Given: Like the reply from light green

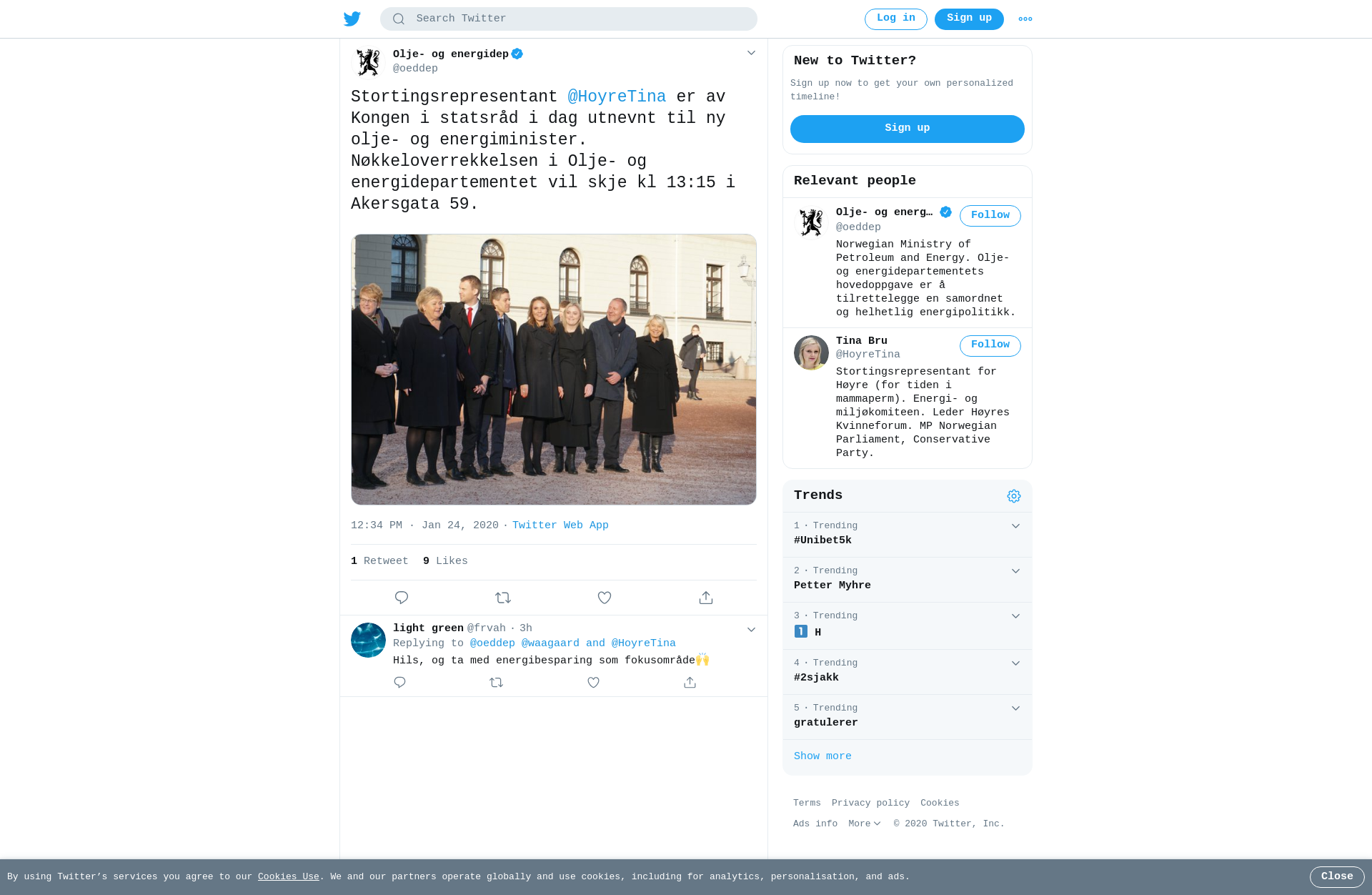Looking at the screenshot, I should point(593,683).
